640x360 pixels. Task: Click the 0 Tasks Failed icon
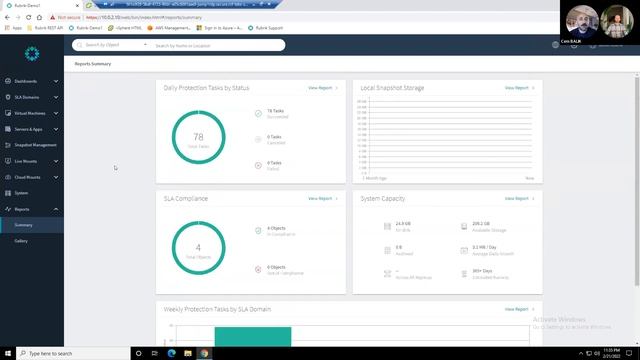pyautogui.click(x=258, y=165)
